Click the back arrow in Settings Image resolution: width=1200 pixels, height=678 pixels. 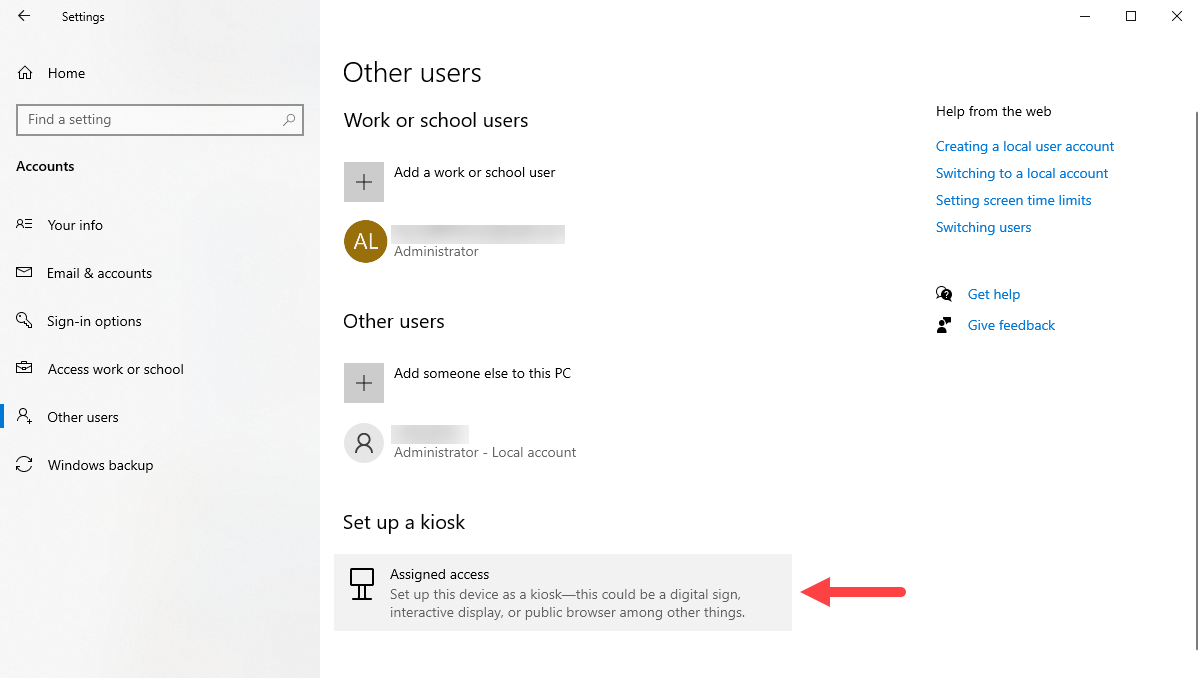24,16
